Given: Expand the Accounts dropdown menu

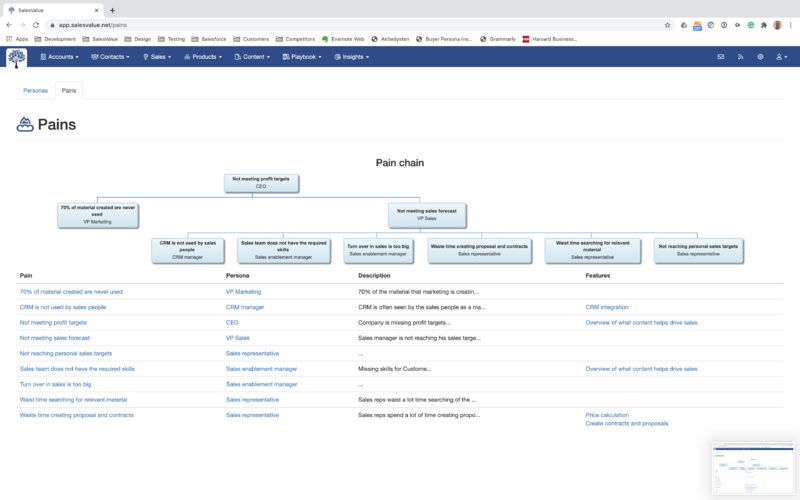Looking at the screenshot, I should 61,57.
